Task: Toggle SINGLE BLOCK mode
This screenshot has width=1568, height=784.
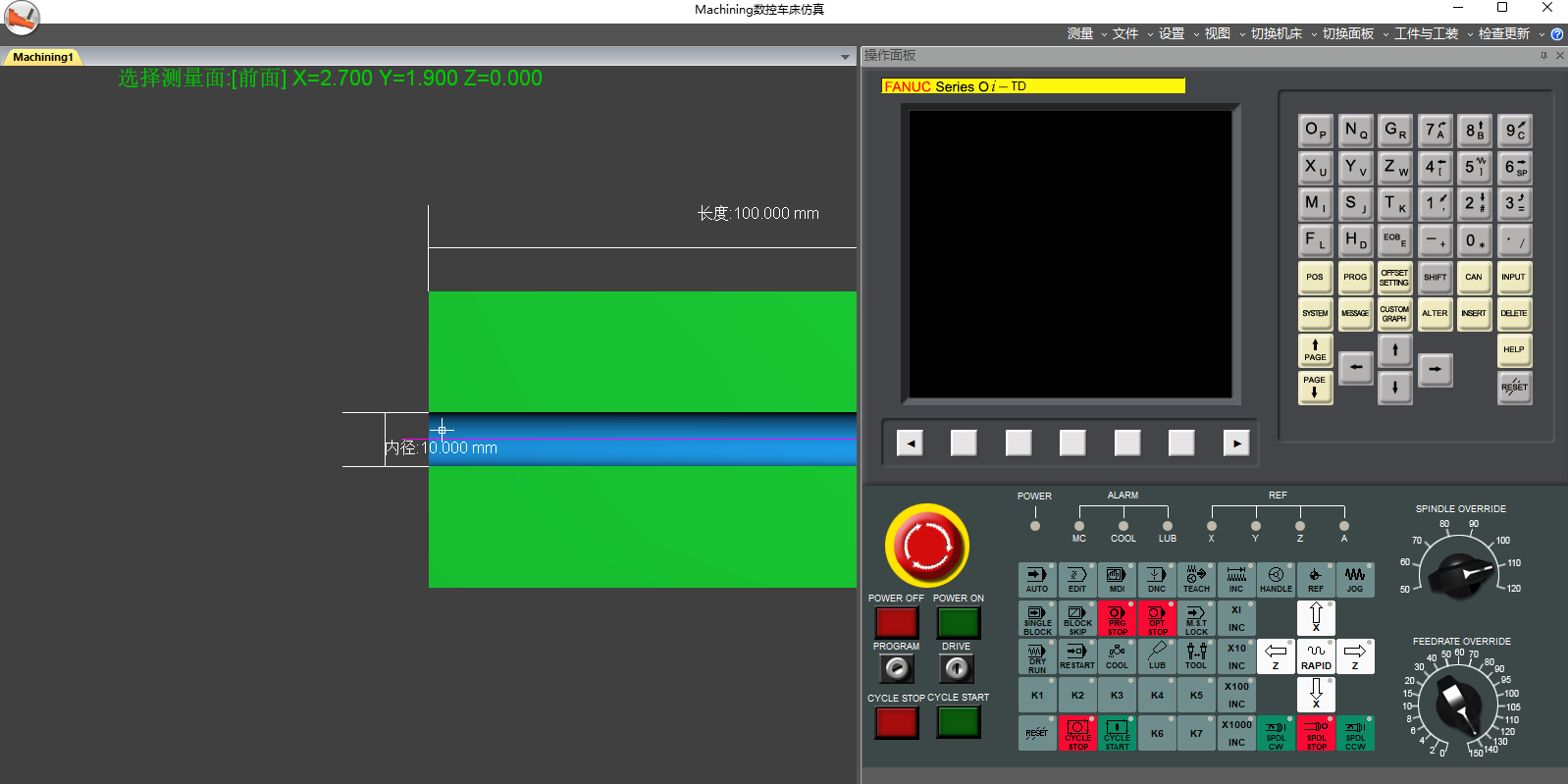Action: coord(1036,619)
